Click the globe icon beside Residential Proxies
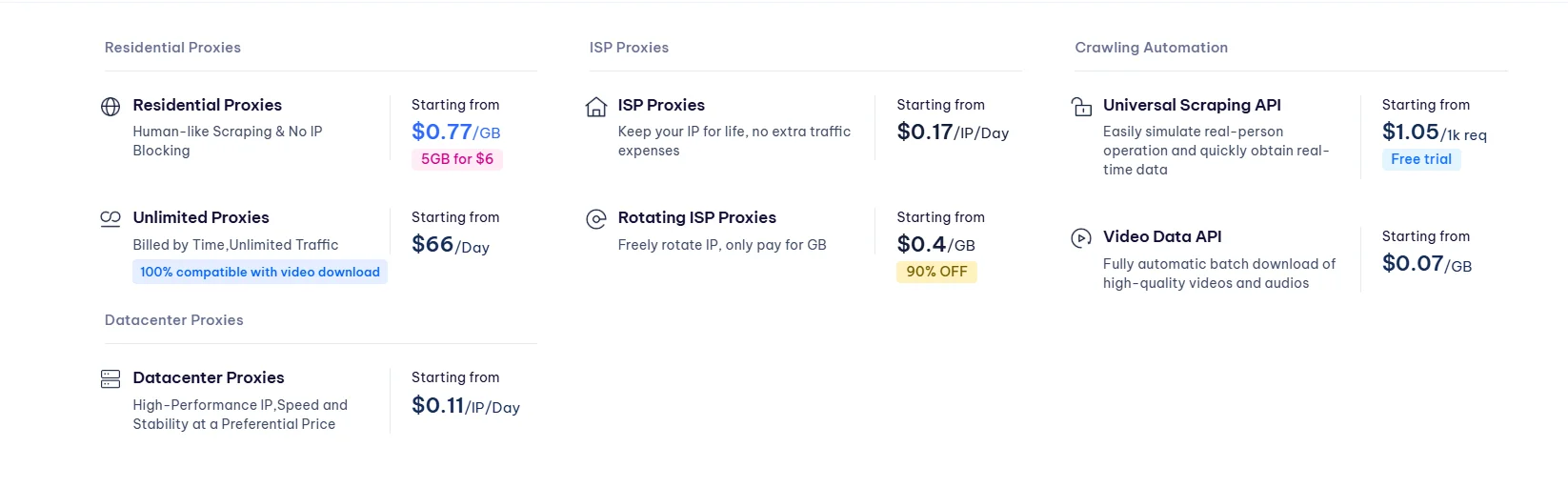Image resolution: width=1568 pixels, height=488 pixels. click(111, 107)
